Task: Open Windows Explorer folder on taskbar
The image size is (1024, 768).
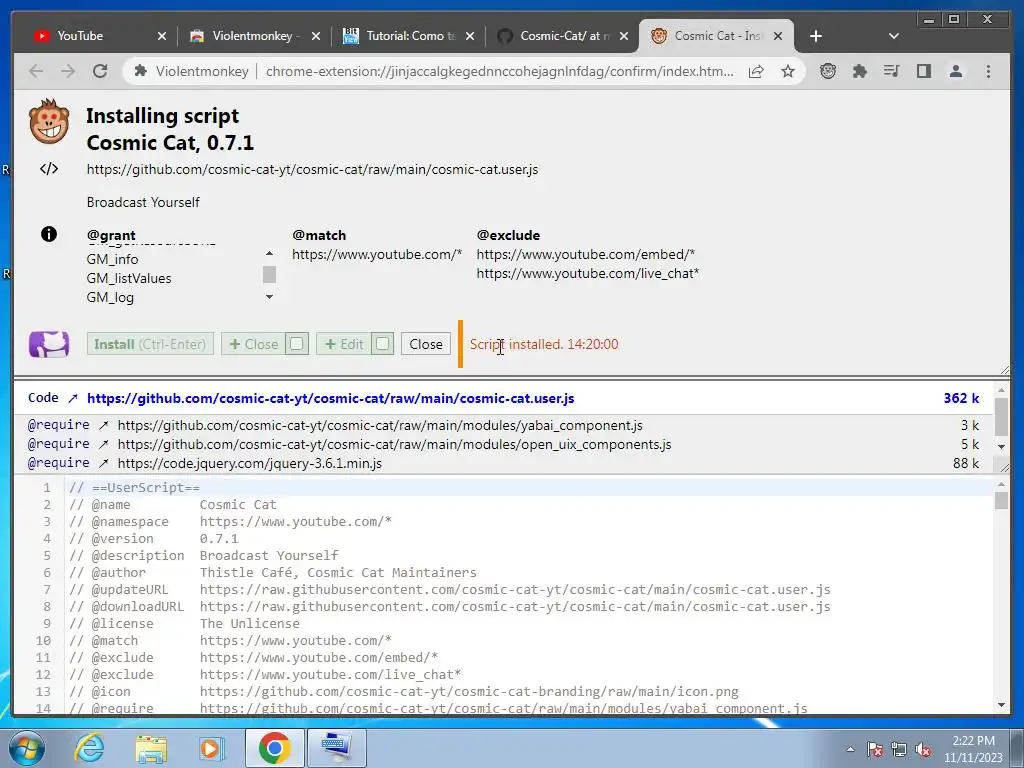Action: pyautogui.click(x=151, y=748)
